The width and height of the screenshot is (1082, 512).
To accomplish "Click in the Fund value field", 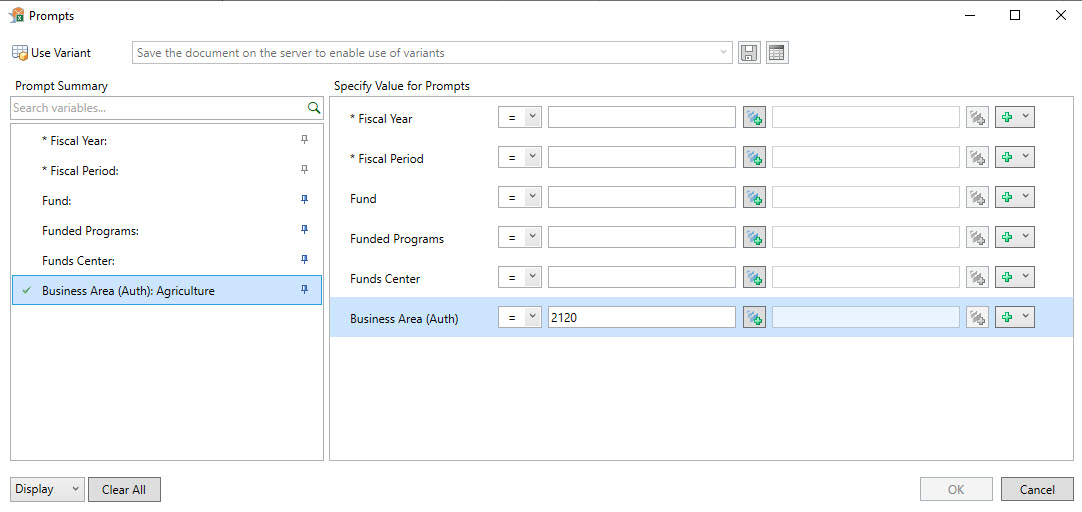I will pos(642,198).
